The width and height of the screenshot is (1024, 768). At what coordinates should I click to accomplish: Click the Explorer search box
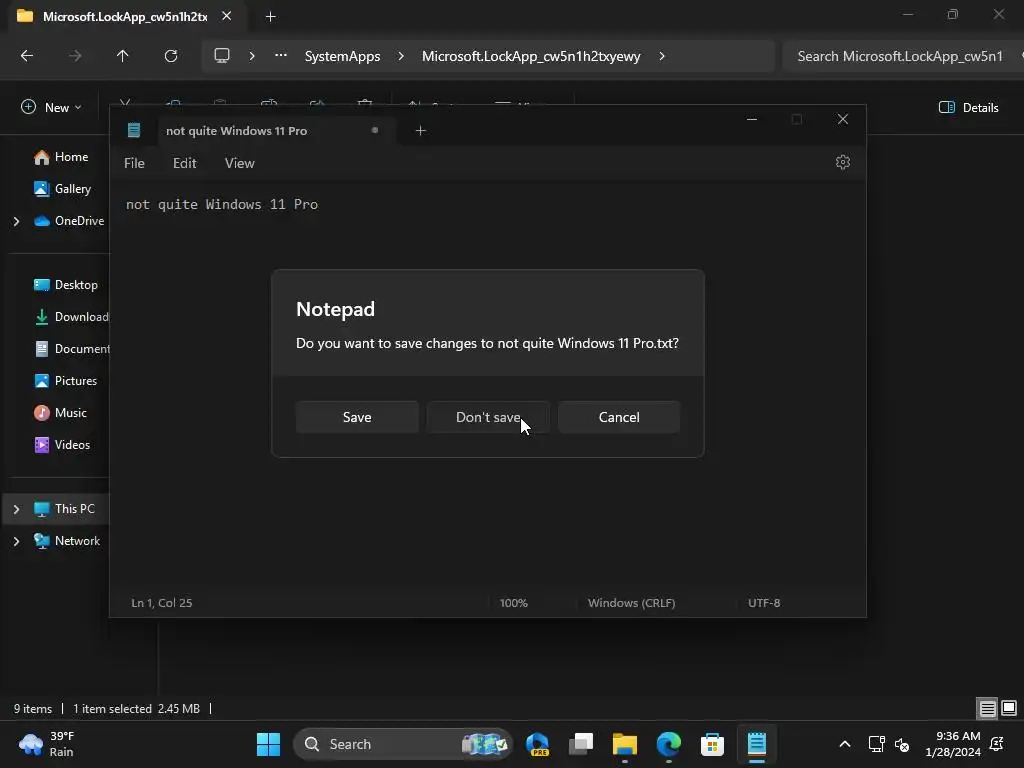tap(903, 56)
